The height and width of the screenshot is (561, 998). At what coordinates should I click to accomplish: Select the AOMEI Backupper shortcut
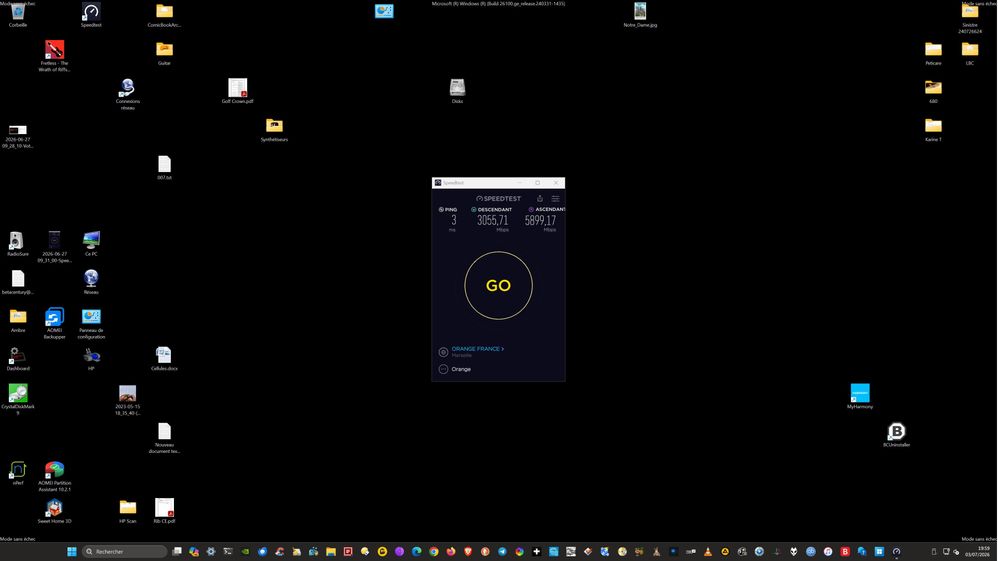[x=54, y=323]
